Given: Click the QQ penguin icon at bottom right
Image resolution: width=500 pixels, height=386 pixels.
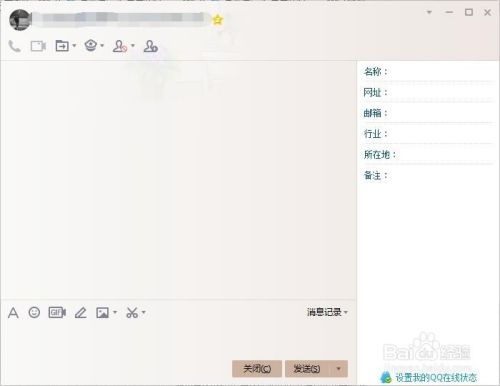Looking at the screenshot, I should tap(386, 377).
